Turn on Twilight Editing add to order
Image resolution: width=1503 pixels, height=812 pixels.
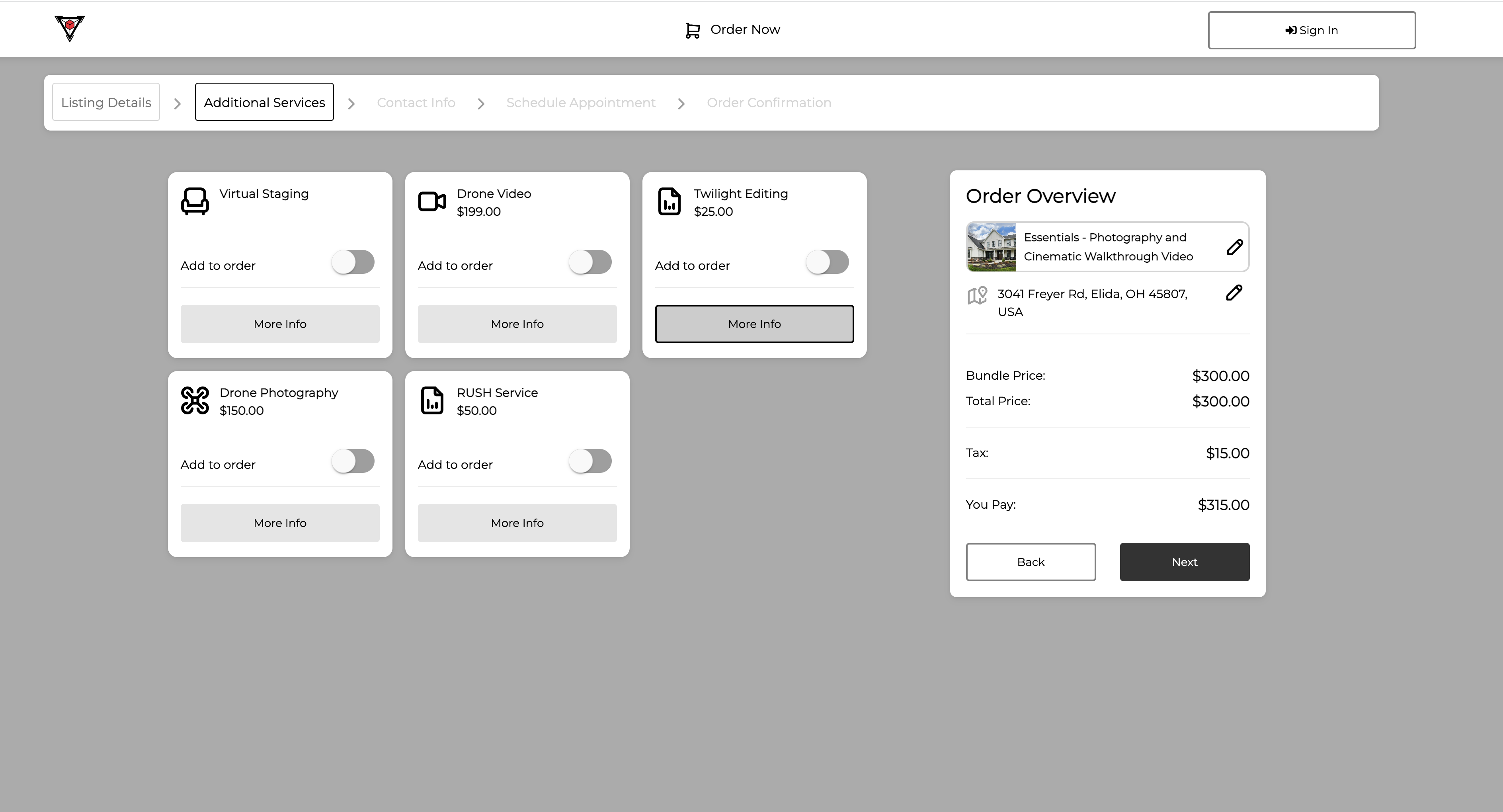828,262
